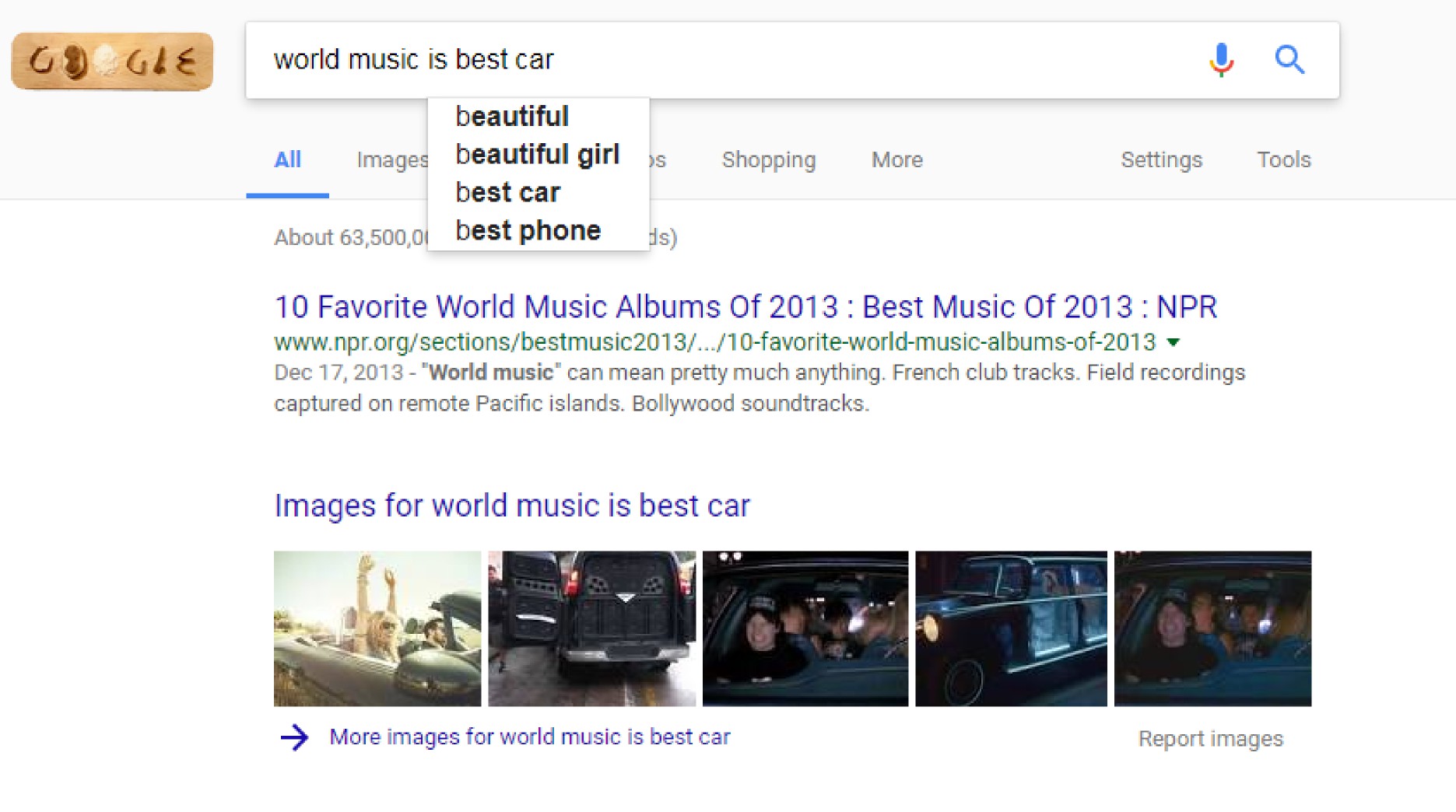Click into the search query text box
1456x812 pixels.
tap(724, 60)
